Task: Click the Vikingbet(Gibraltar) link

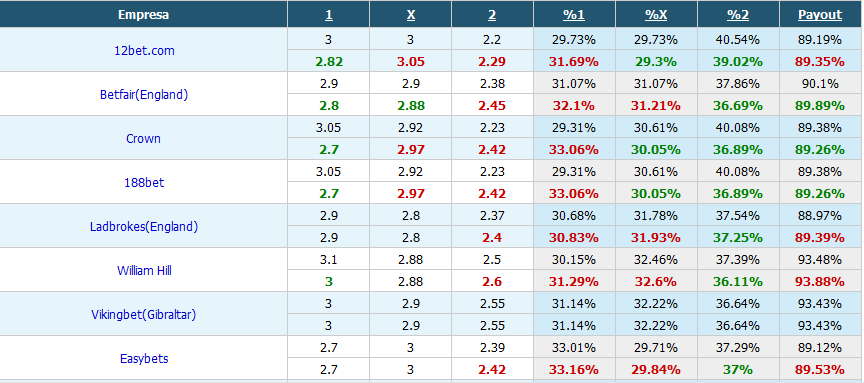Action: point(144,315)
